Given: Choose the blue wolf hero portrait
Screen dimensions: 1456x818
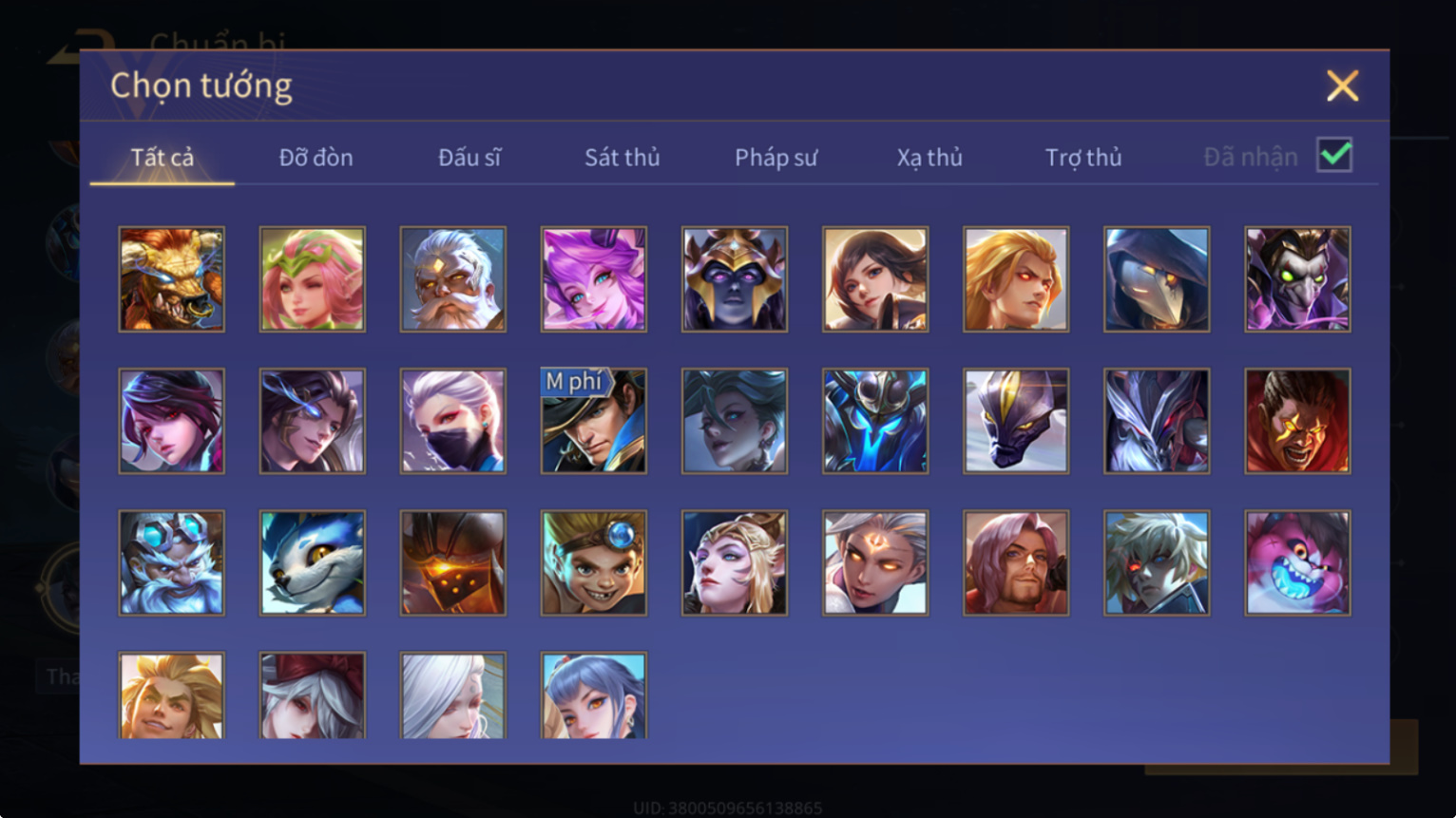Looking at the screenshot, I should [x=313, y=562].
